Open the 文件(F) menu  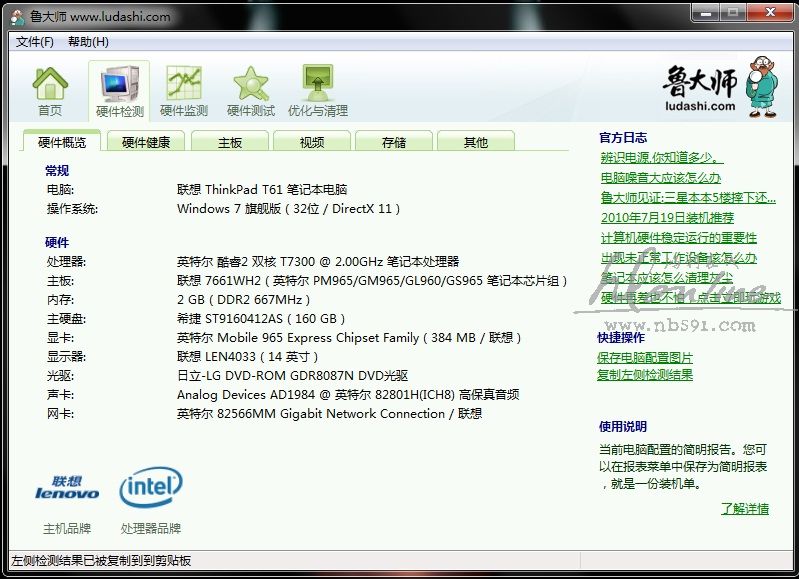35,42
